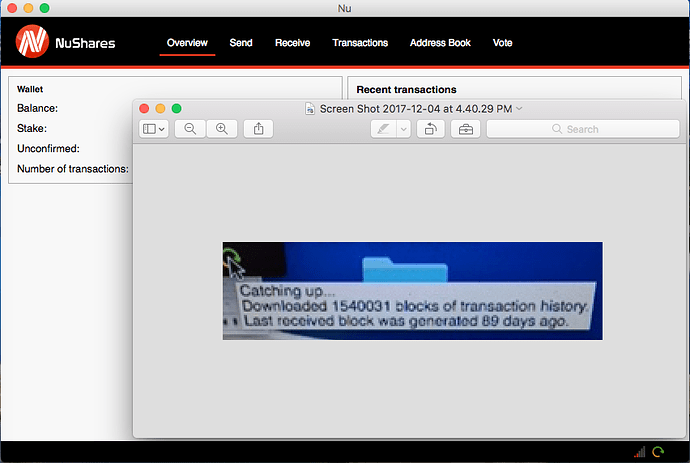Switch to the Receive tab
This screenshot has height=463, width=690.
click(x=293, y=43)
